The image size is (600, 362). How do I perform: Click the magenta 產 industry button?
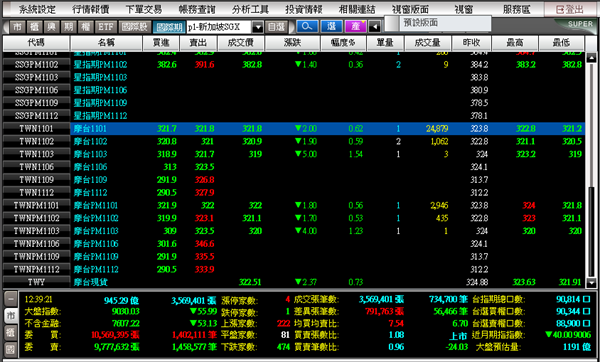click(x=355, y=27)
